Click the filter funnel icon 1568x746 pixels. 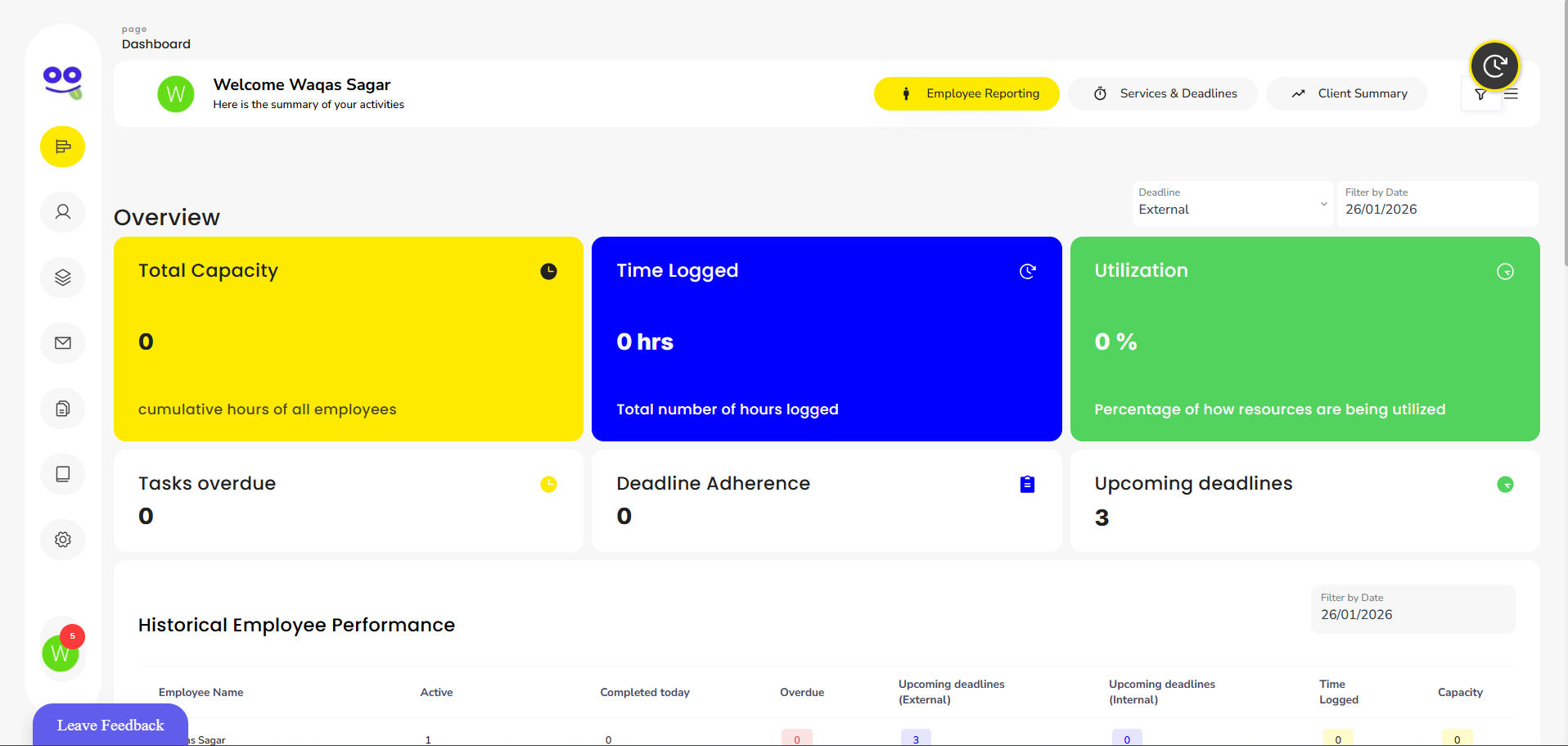[1480, 95]
